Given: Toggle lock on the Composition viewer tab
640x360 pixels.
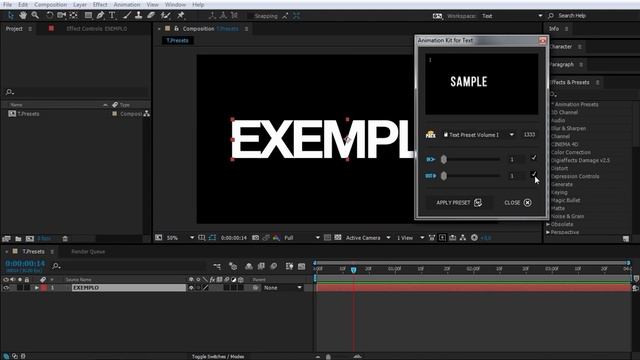Looking at the screenshot, I should [x=176, y=29].
